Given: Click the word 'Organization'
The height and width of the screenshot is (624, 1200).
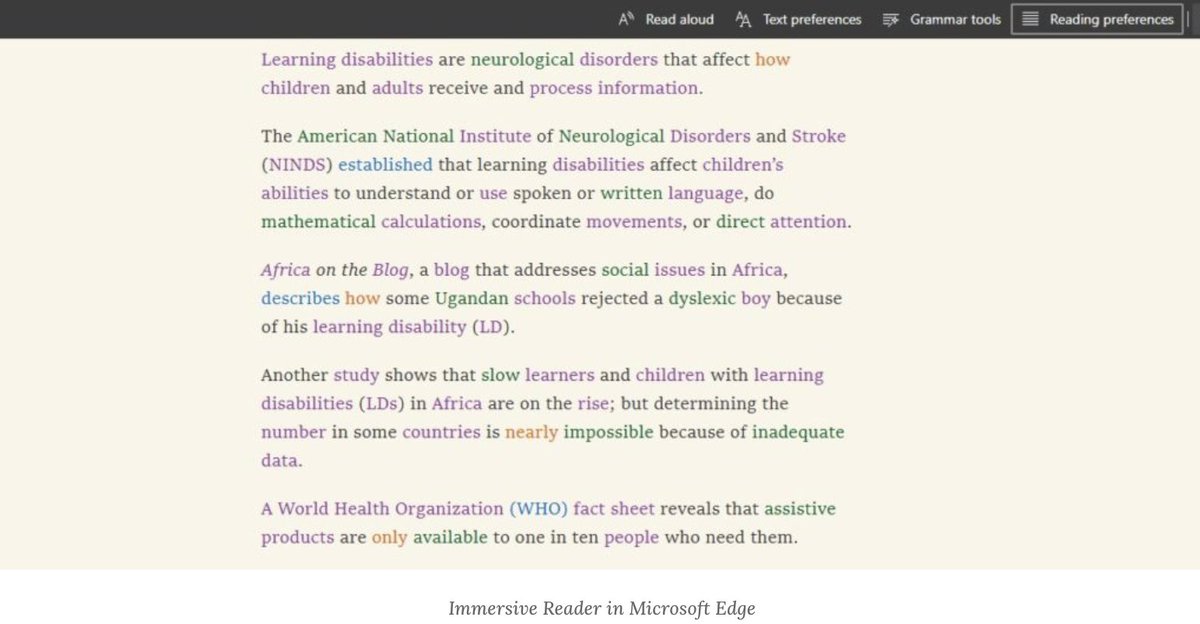Looking at the screenshot, I should click(x=449, y=508).
